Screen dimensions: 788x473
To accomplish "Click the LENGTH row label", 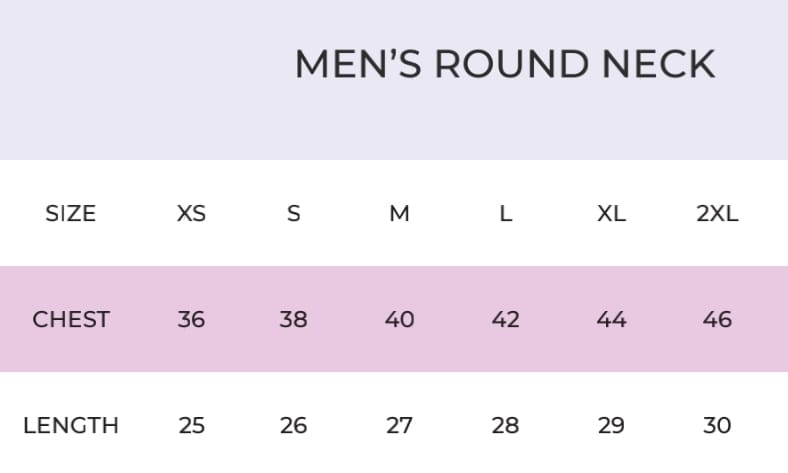I will tap(71, 425).
